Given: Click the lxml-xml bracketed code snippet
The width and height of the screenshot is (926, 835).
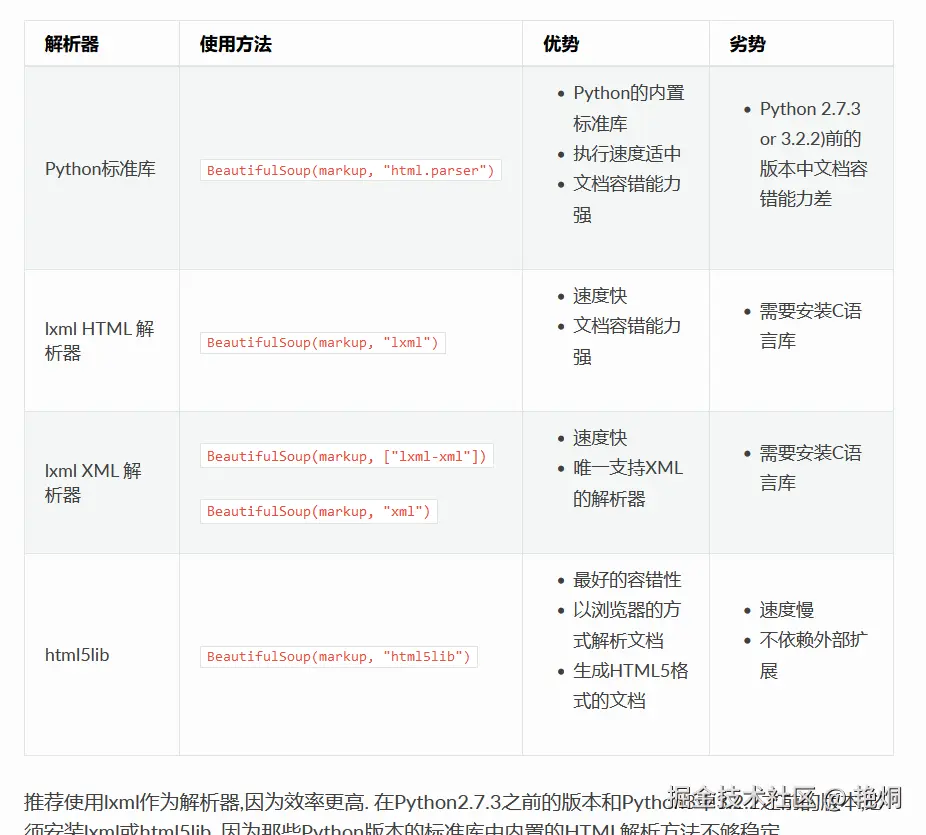Looking at the screenshot, I should [x=346, y=456].
